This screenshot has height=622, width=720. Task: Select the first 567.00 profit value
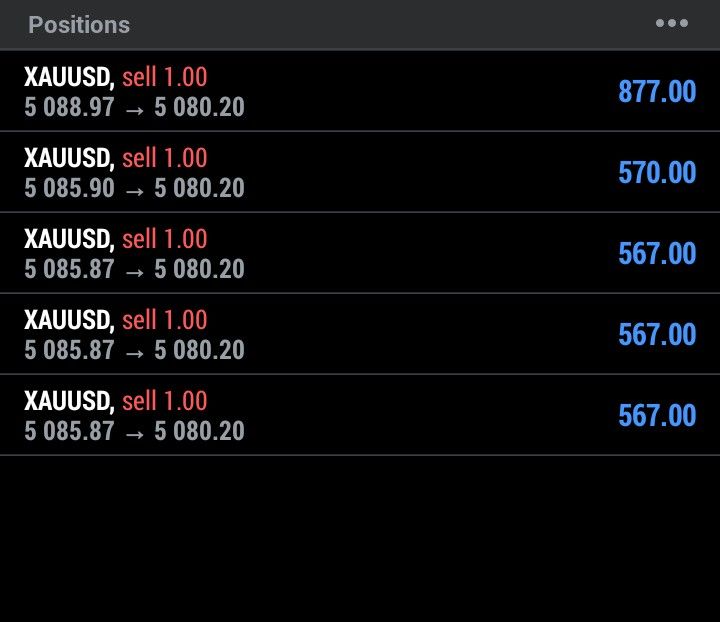[656, 254]
